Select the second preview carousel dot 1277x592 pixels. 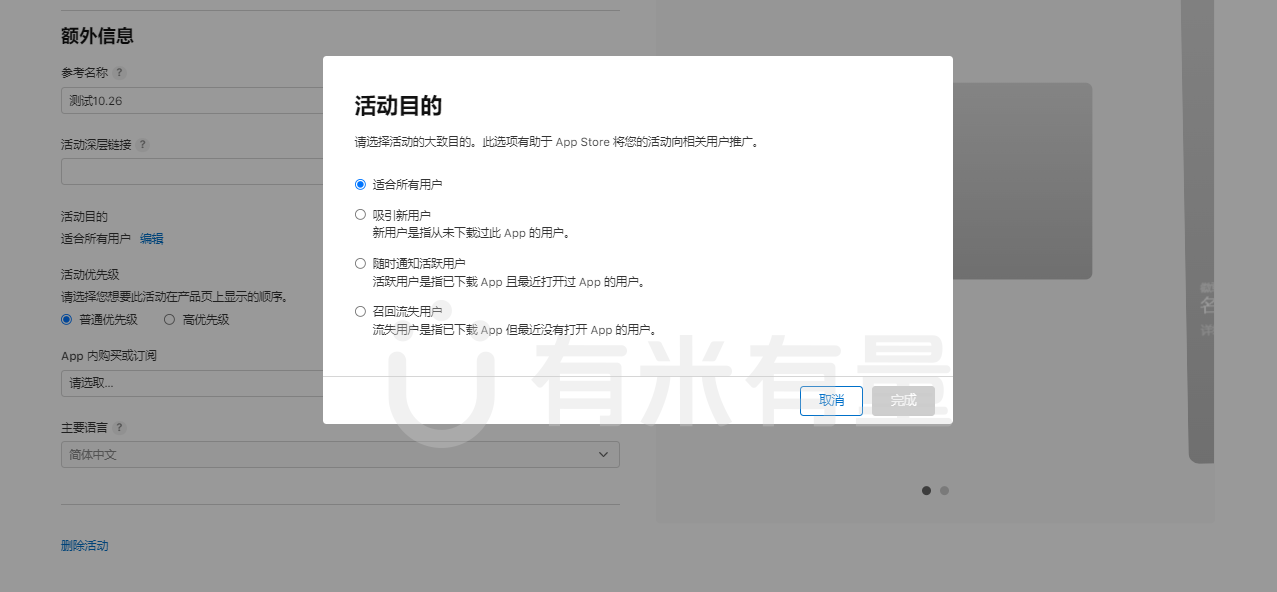pos(944,490)
